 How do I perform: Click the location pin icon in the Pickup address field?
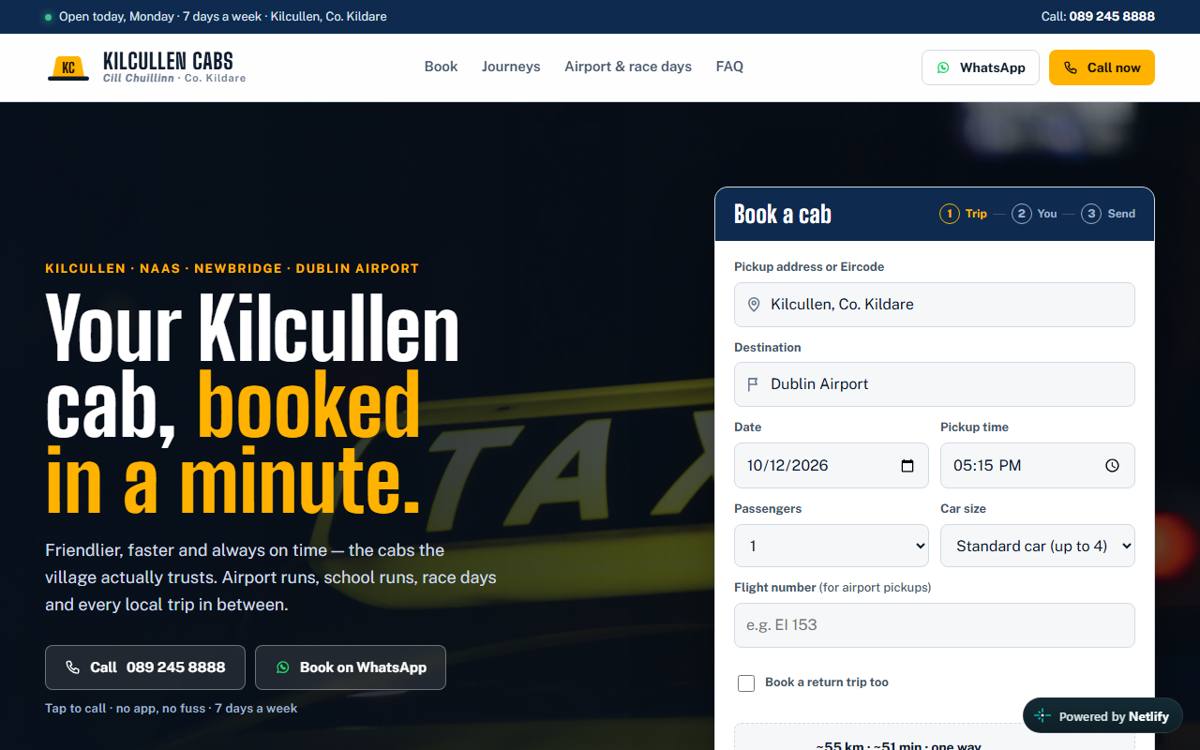[x=754, y=304]
